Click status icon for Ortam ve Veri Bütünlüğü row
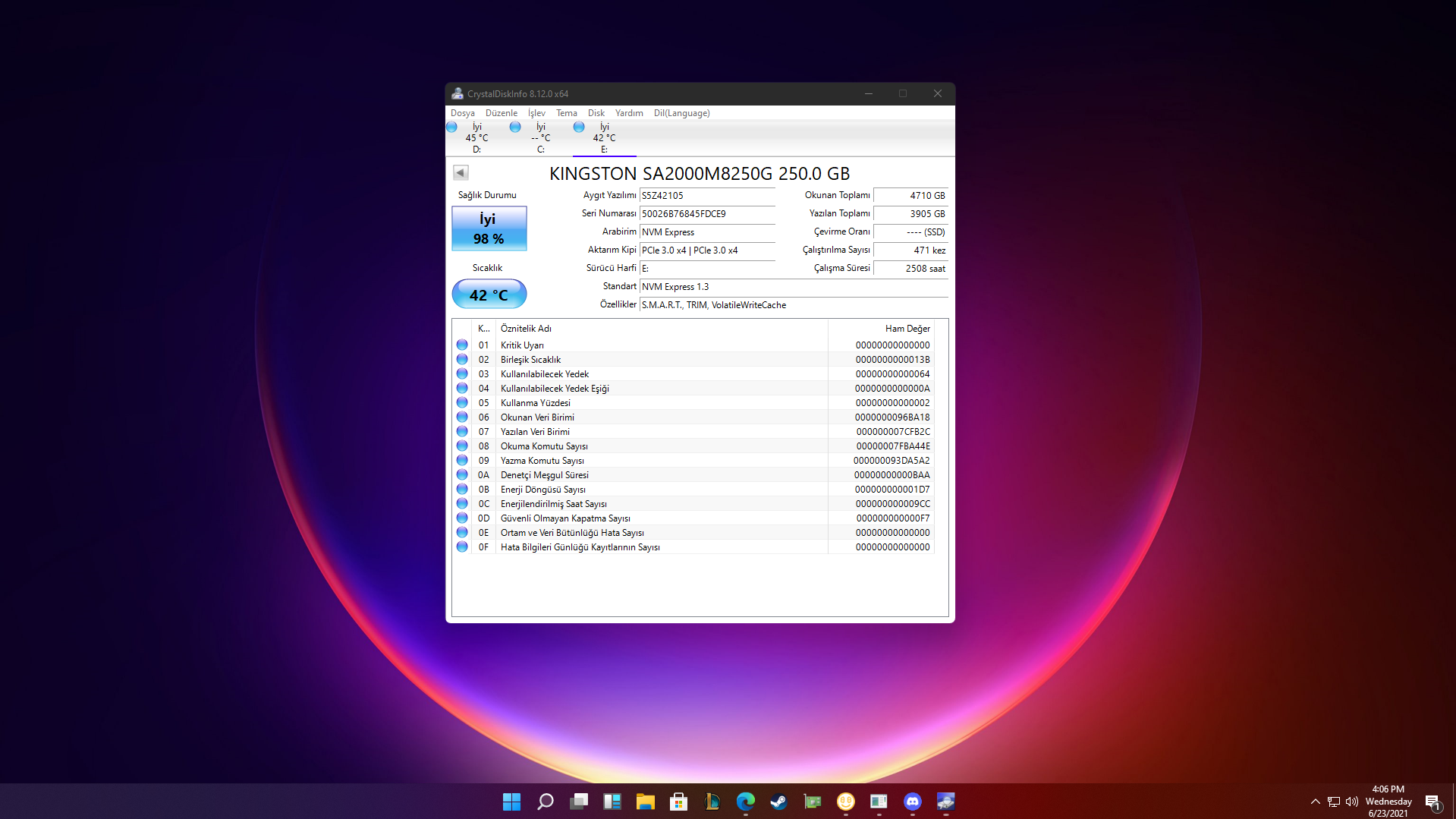1456x819 pixels. (x=462, y=532)
